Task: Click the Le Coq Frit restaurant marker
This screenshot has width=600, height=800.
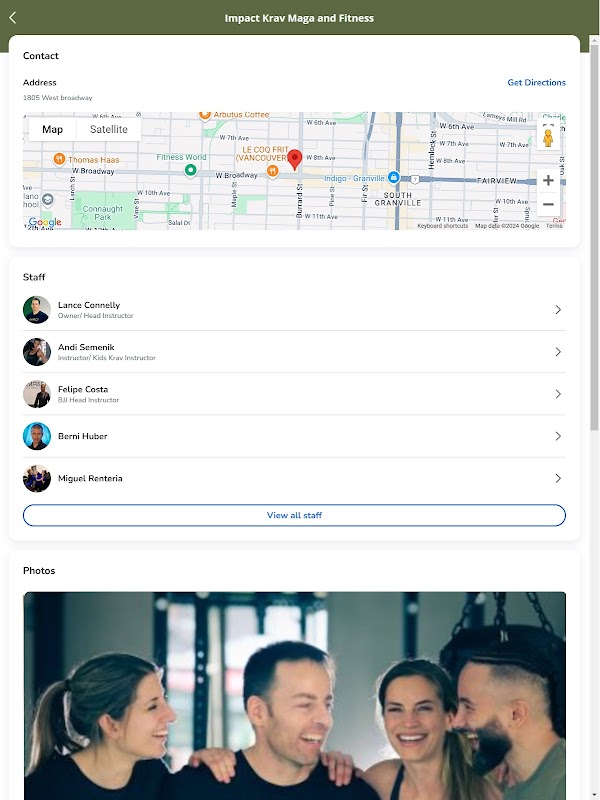Action: (272, 170)
